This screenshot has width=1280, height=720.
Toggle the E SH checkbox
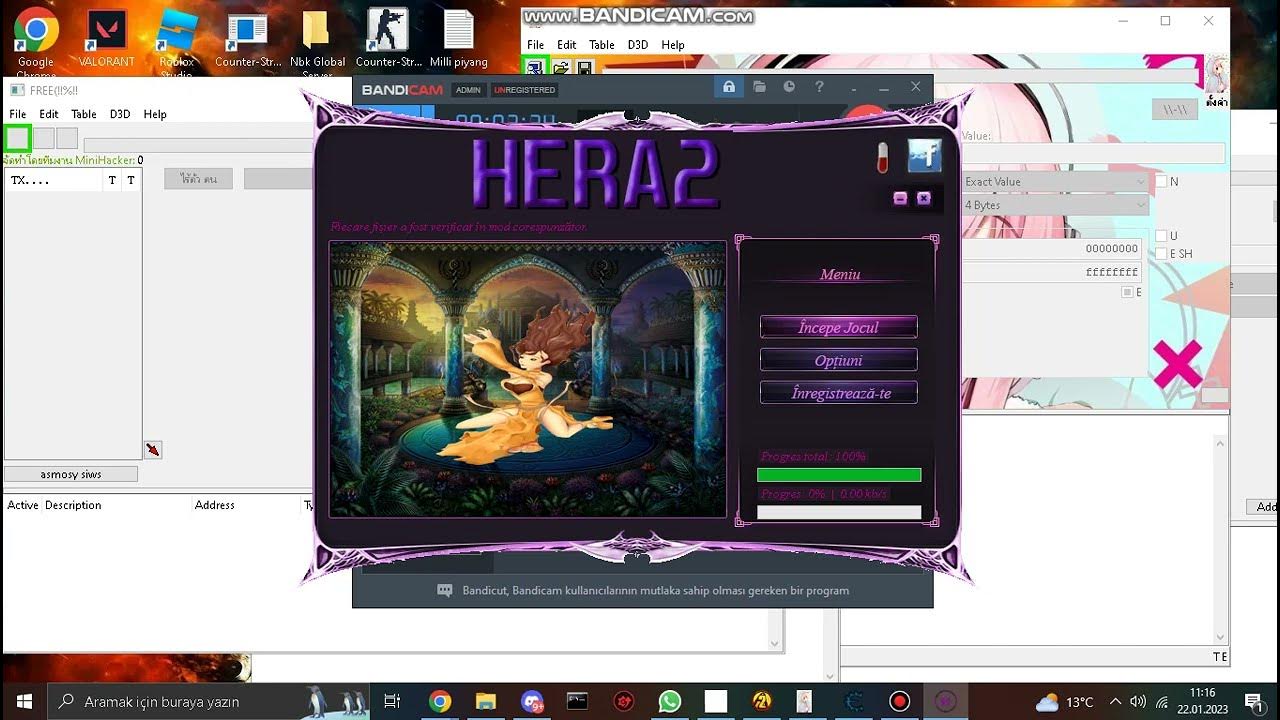point(1161,253)
